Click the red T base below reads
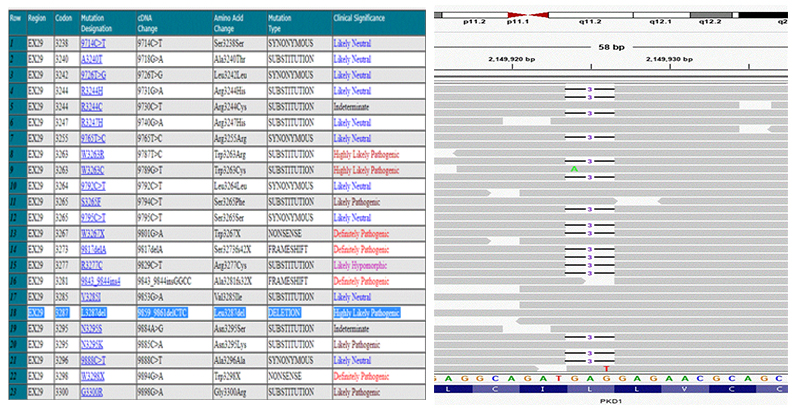Viewport: 800px width, 418px height. click(606, 369)
